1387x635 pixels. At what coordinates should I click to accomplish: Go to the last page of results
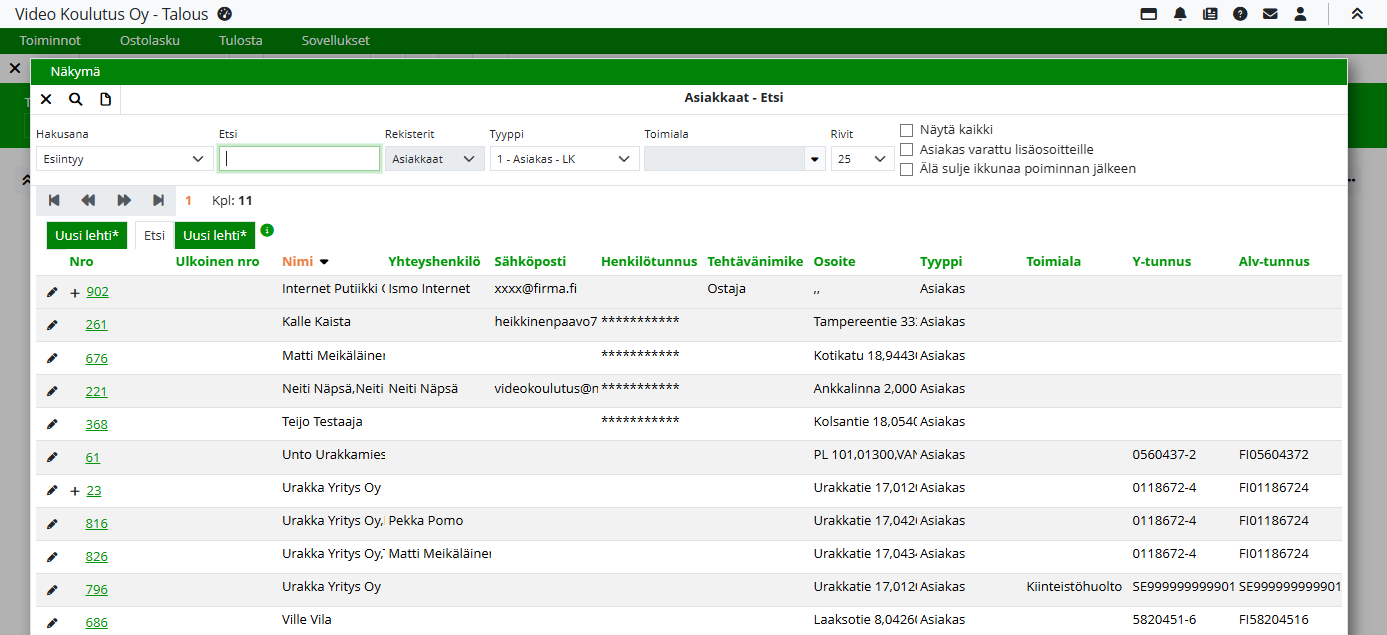click(x=158, y=200)
